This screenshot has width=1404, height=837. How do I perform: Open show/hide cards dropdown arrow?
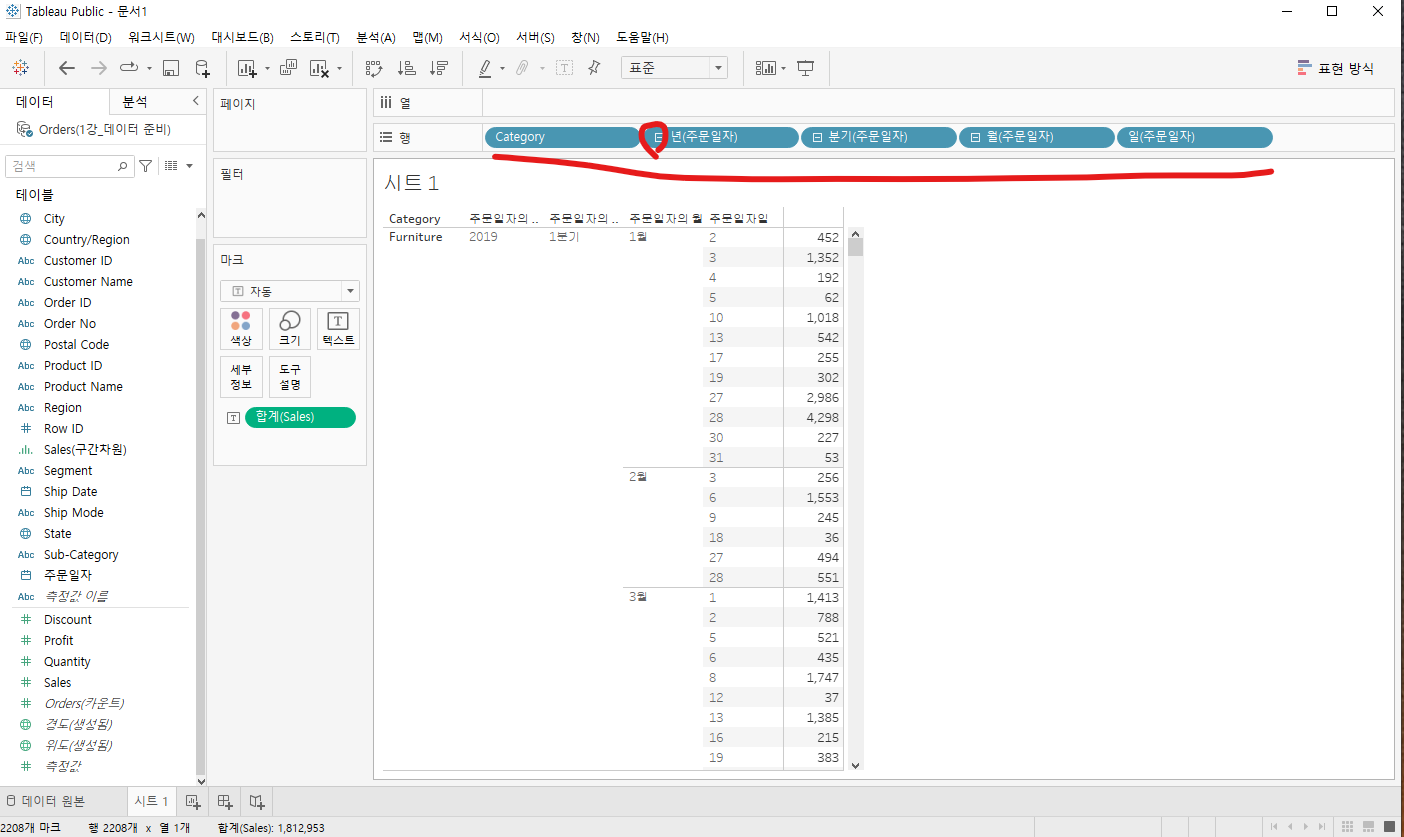point(783,69)
